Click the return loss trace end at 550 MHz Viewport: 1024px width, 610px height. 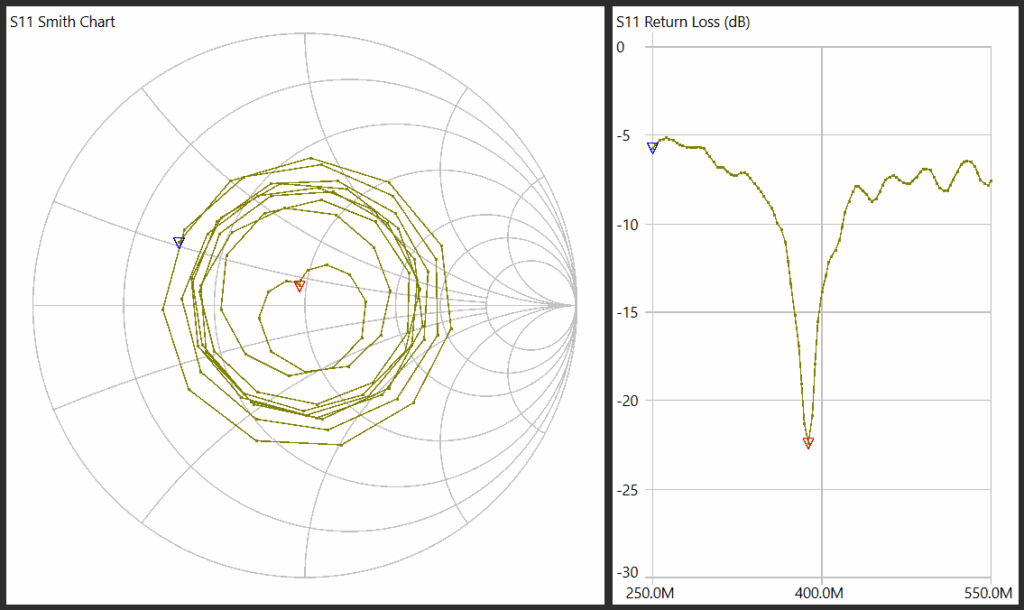[990, 181]
